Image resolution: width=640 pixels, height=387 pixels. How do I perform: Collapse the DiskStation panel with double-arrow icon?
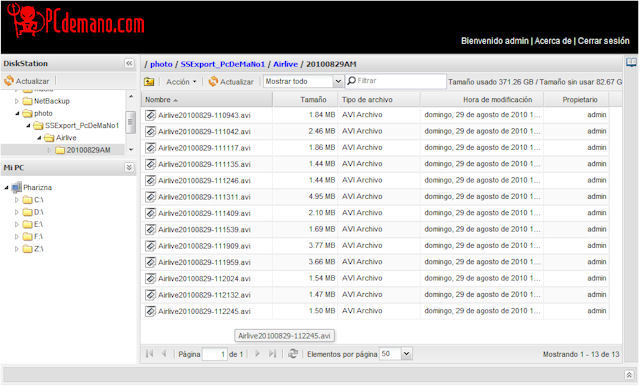[129, 63]
